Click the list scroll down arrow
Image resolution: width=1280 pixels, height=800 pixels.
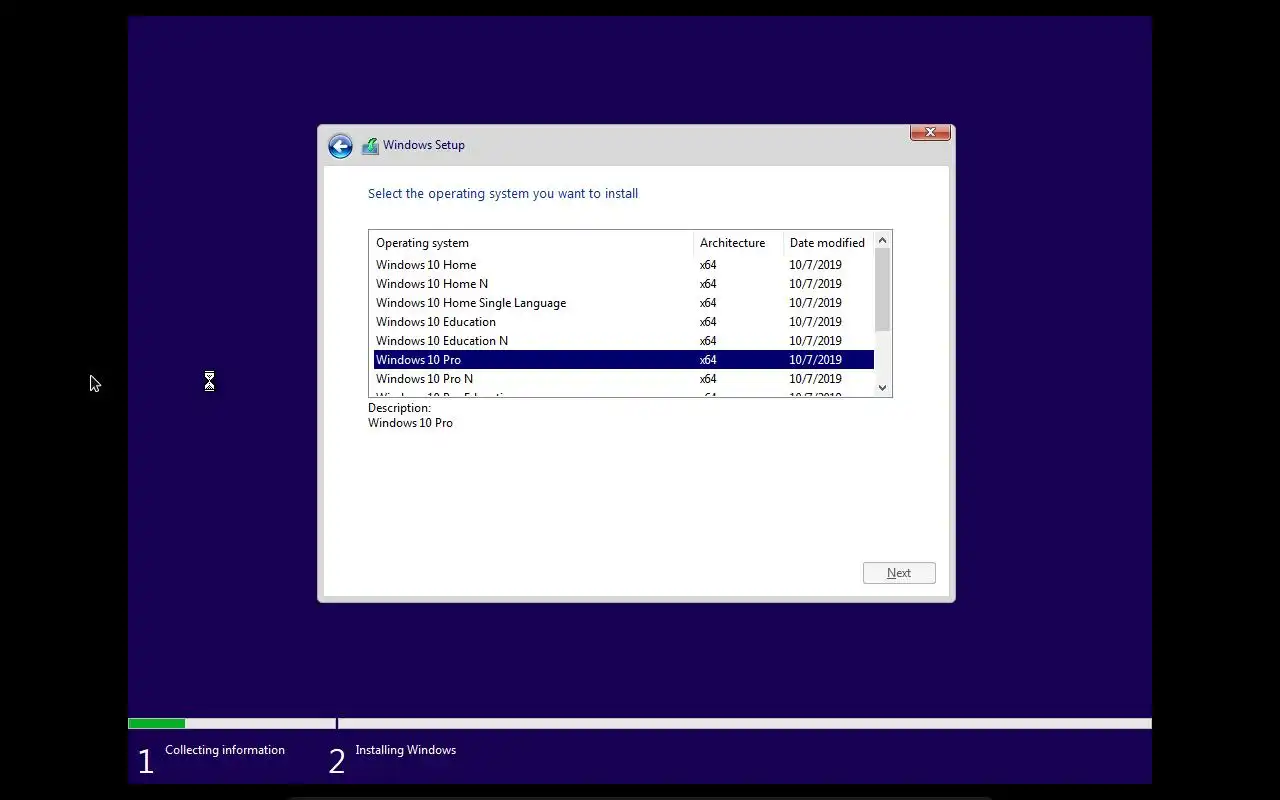click(x=882, y=388)
